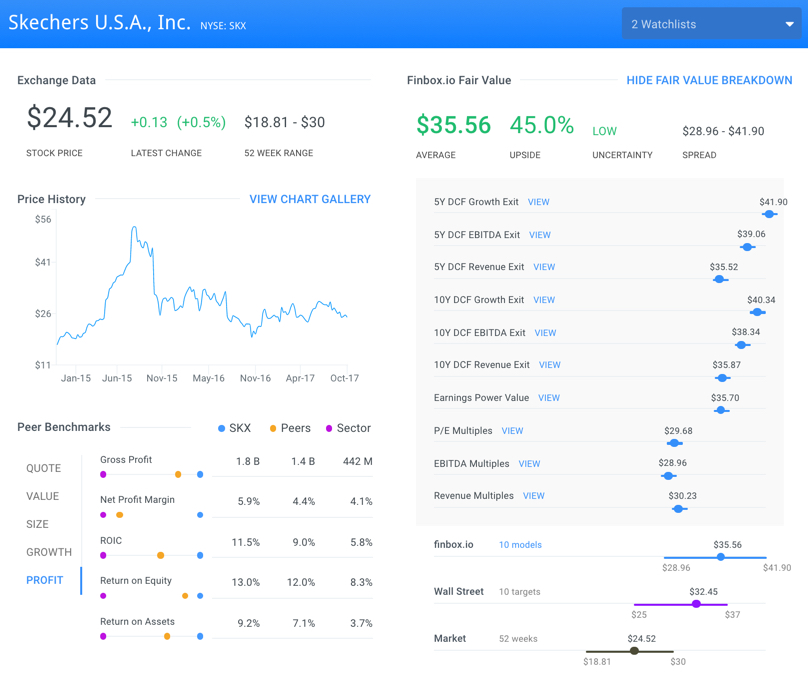Click the SKX dot on Return on Assets row
Screen dimensions: 808x676
pos(200,636)
